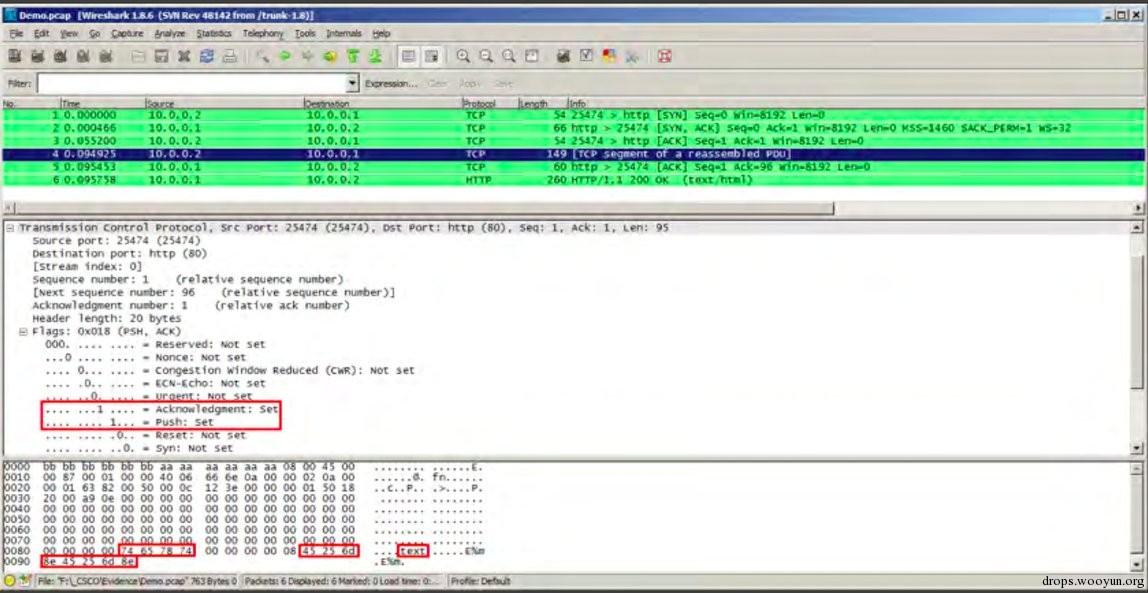Open the Statistics menu
Viewport: 1148px width, 593px height.
pos(213,33)
